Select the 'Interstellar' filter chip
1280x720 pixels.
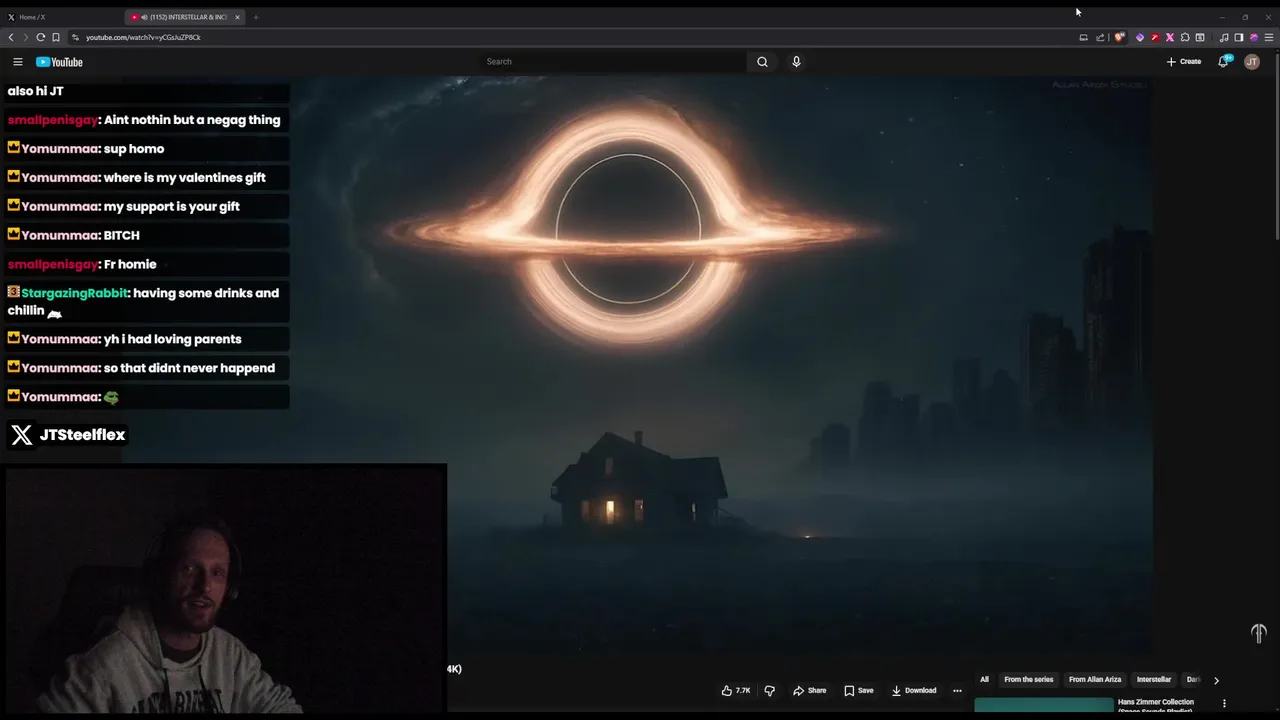tap(1153, 679)
